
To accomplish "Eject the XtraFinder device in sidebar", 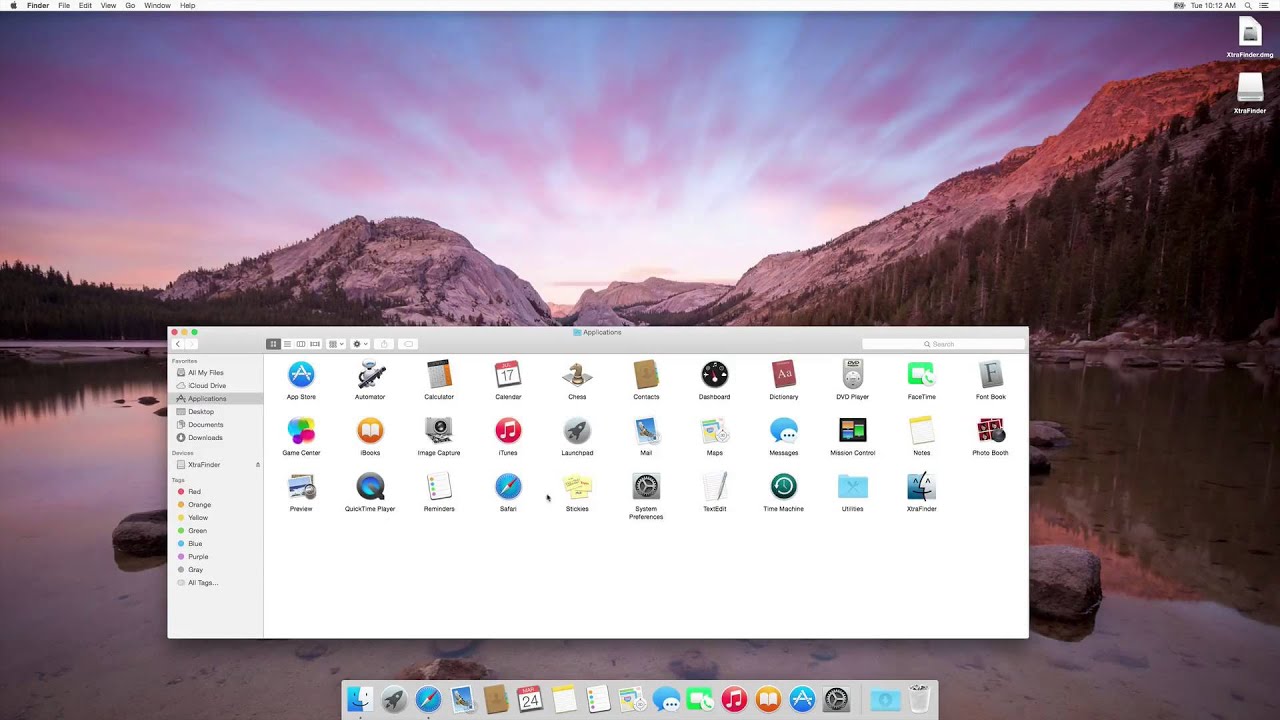I will click(257, 465).
